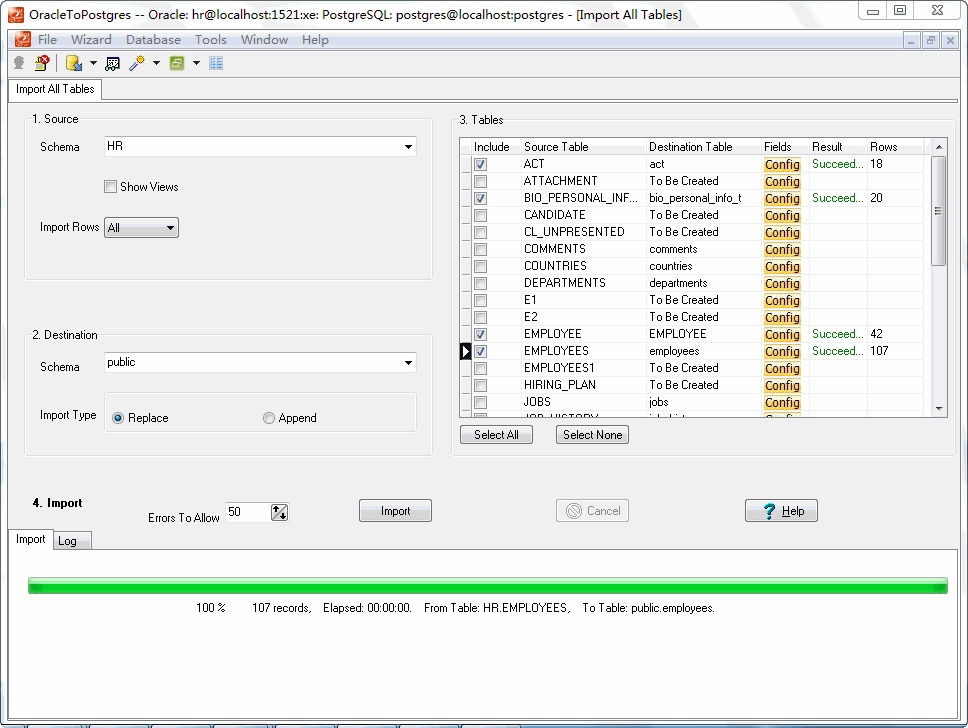Open Config for the EMPLOYEE table

(782, 334)
